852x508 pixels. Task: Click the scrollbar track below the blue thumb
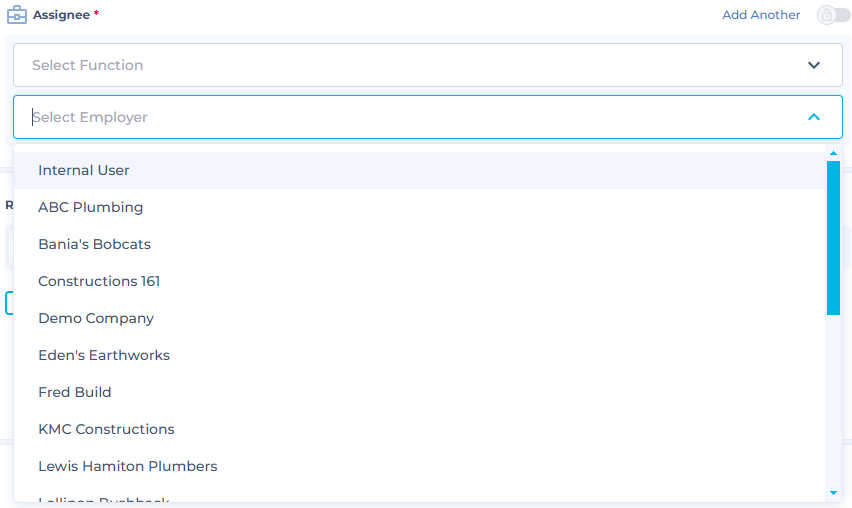[x=833, y=400]
